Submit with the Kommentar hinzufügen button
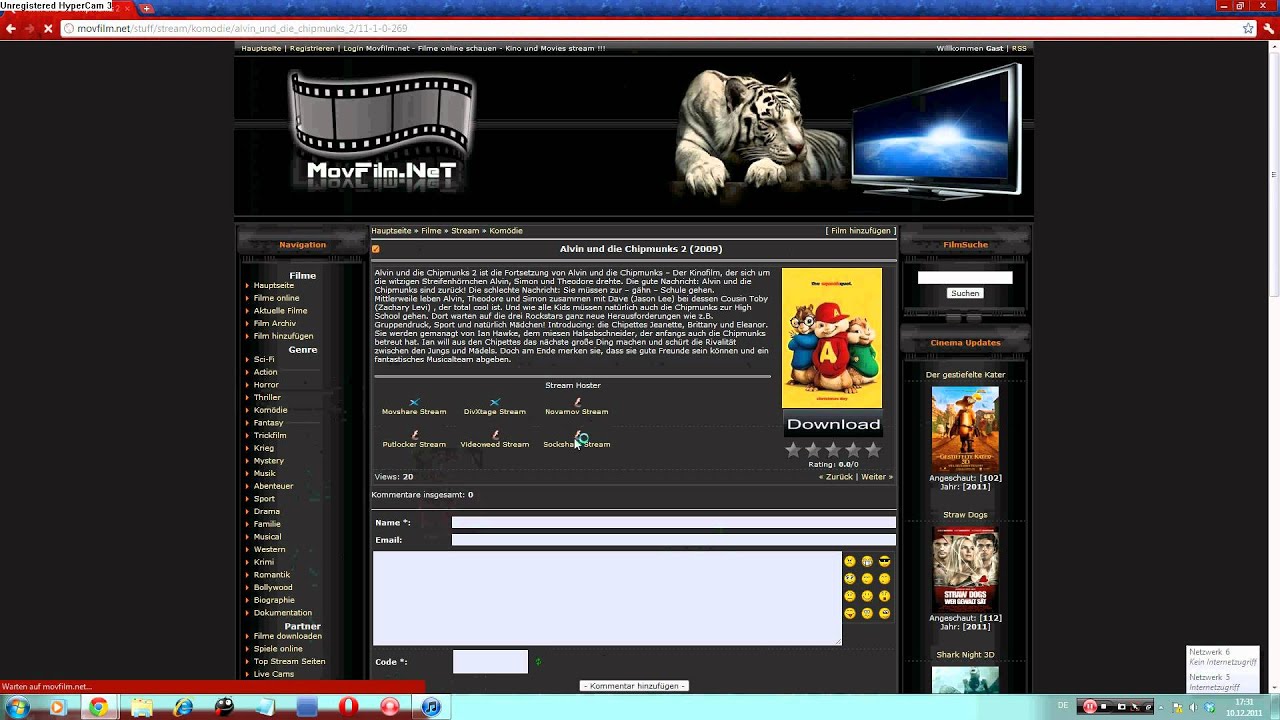 point(634,686)
